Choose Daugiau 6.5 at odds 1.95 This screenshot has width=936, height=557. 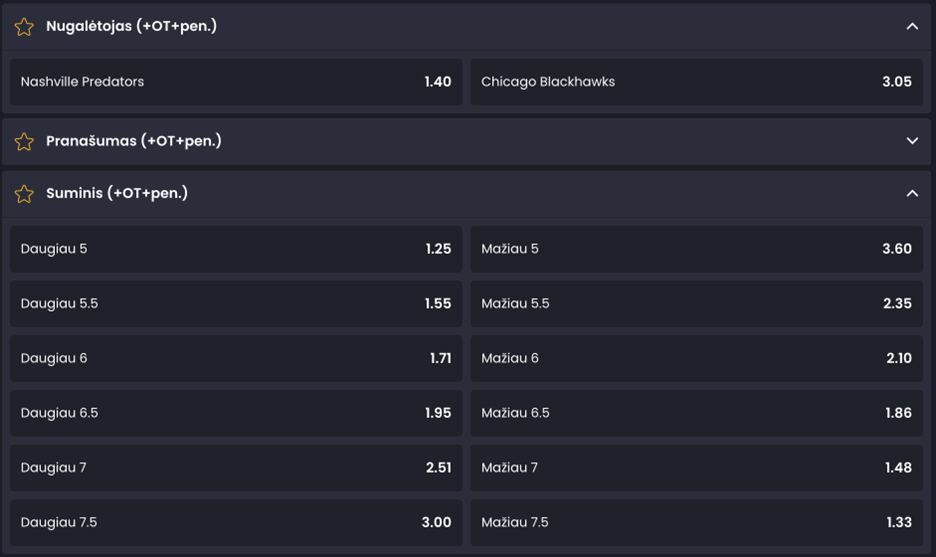pos(236,413)
